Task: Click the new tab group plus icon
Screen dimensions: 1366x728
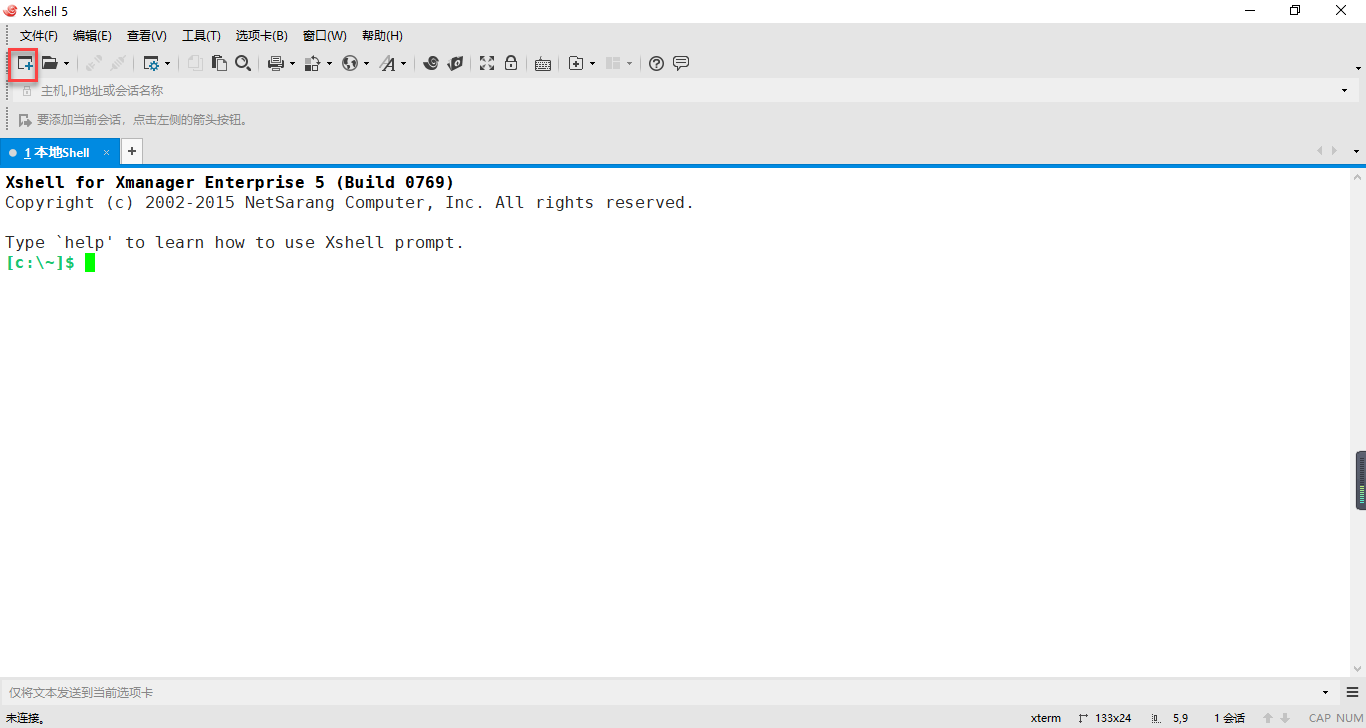Action: (x=576, y=63)
